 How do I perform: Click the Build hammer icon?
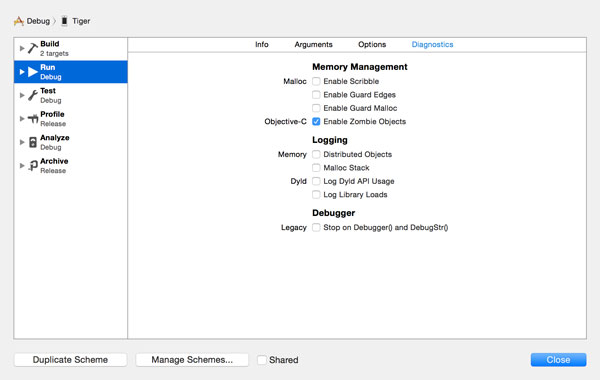pos(33,48)
